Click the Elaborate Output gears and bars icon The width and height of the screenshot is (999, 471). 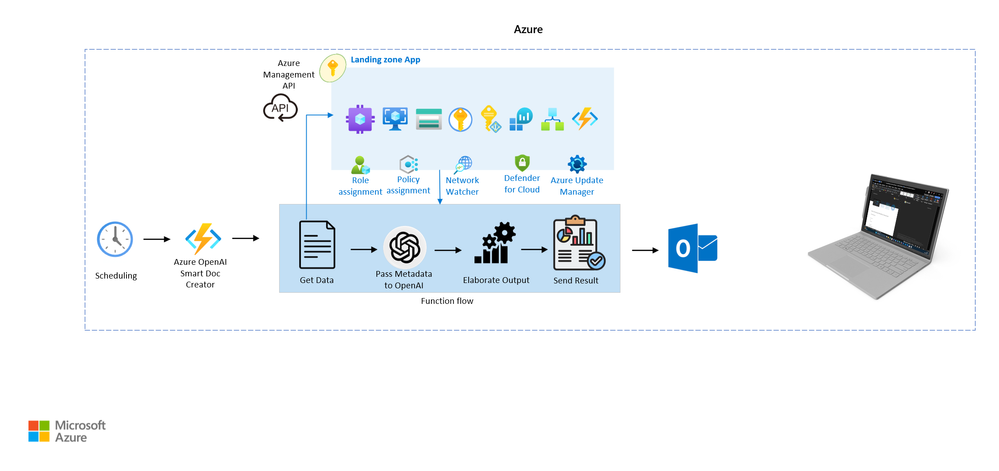[x=495, y=243]
